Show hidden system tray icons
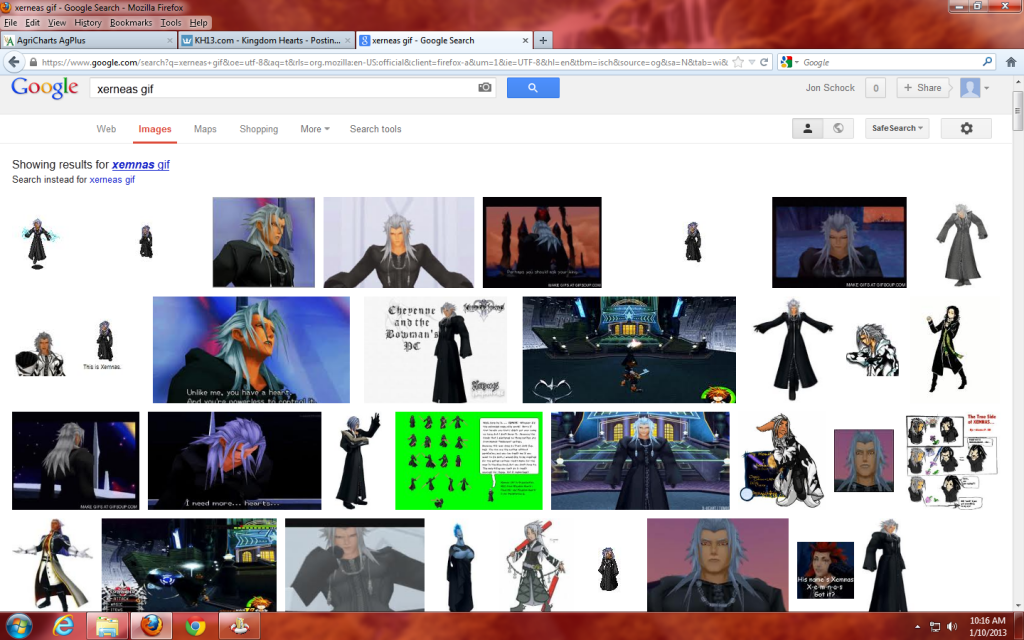Screen dimensions: 1024x640 click(917, 627)
